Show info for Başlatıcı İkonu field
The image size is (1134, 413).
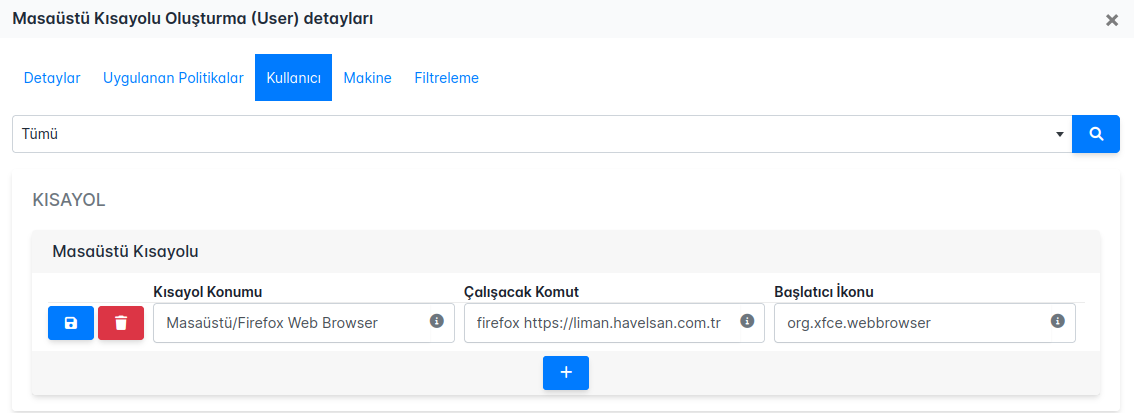tap(1058, 321)
